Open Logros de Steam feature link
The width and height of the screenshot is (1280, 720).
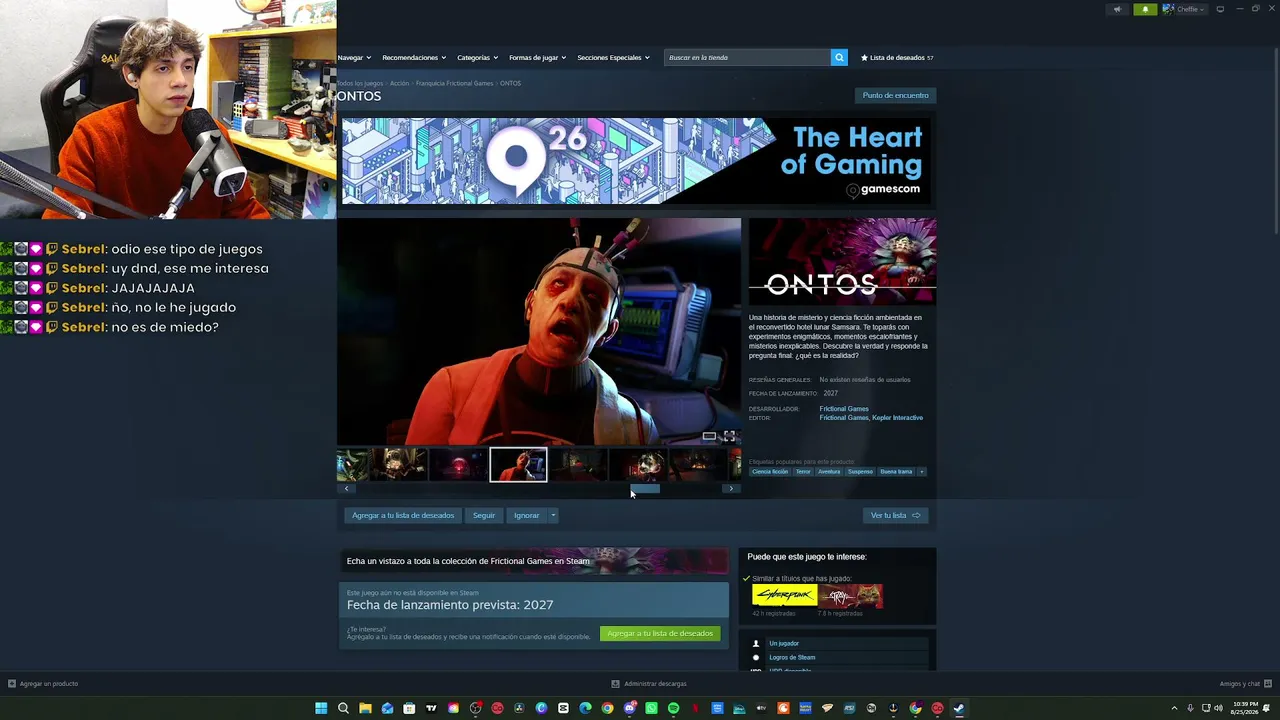pos(792,657)
